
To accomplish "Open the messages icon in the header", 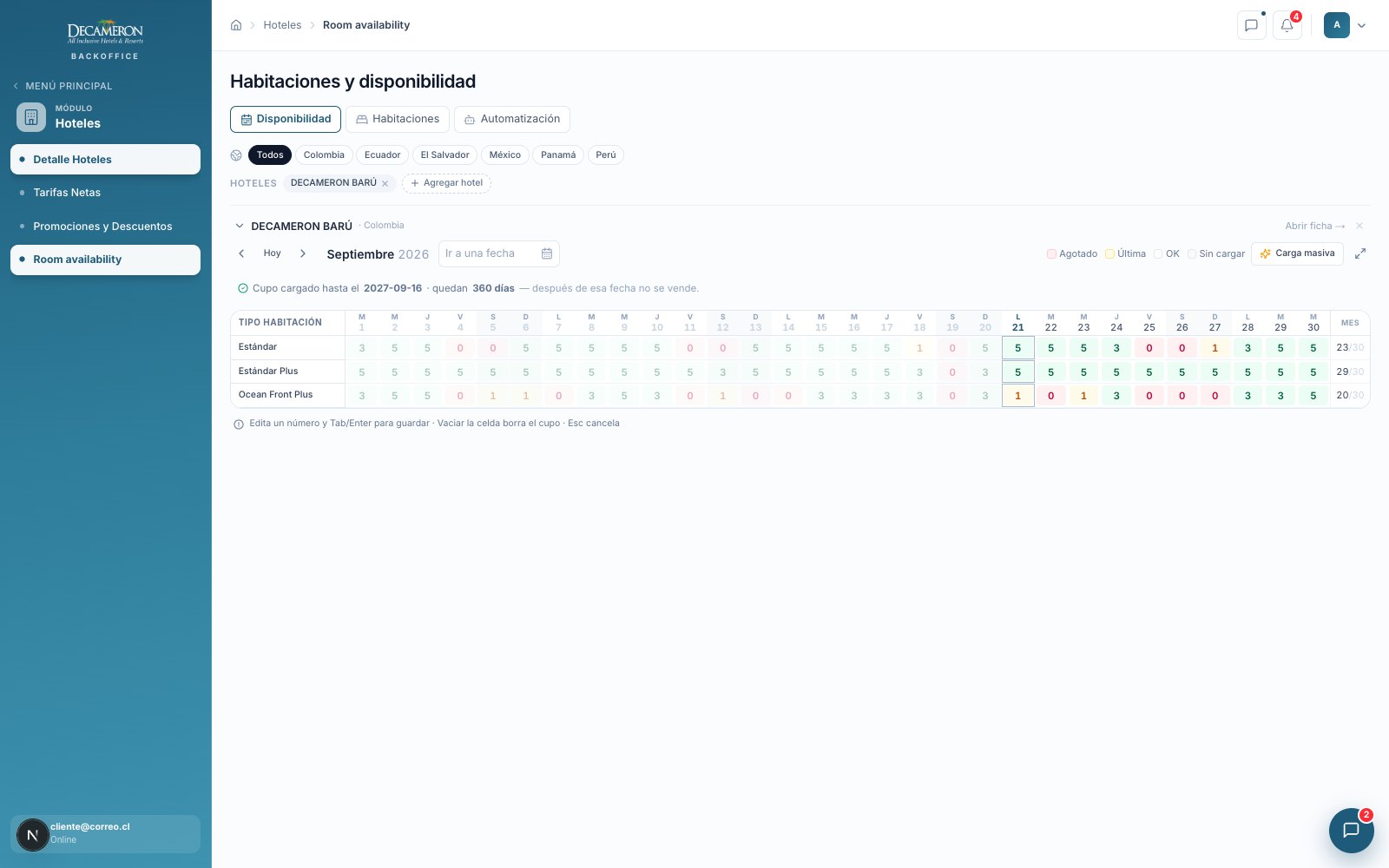I will coord(1251,25).
